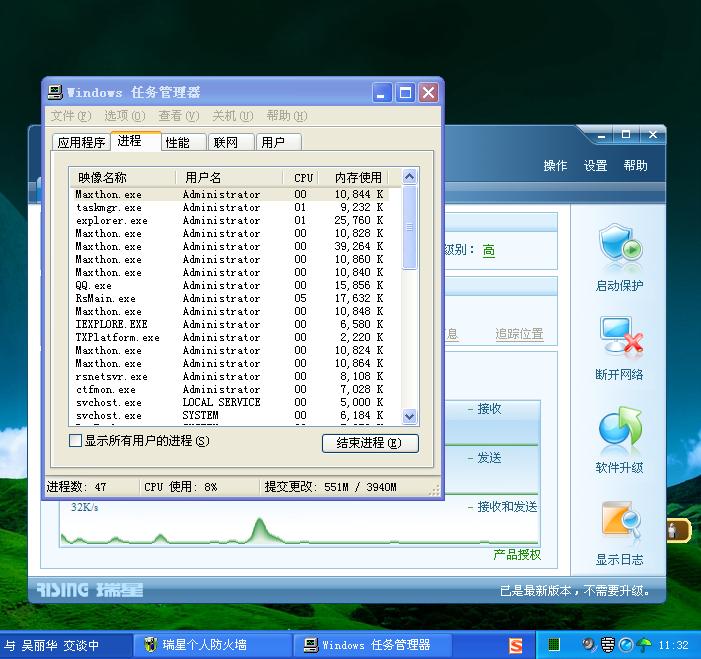Image resolution: width=701 pixels, height=659 pixels.
Task: Open the 文件(F) menu
Action: click(71, 116)
